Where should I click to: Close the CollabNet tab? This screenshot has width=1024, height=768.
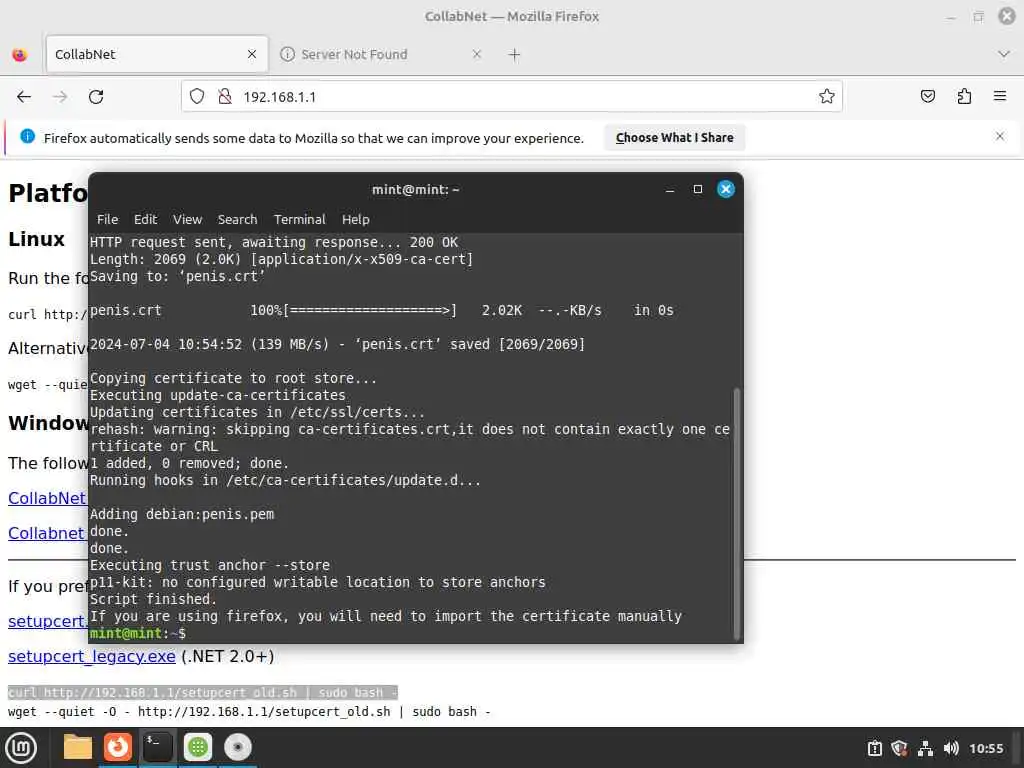click(x=252, y=54)
